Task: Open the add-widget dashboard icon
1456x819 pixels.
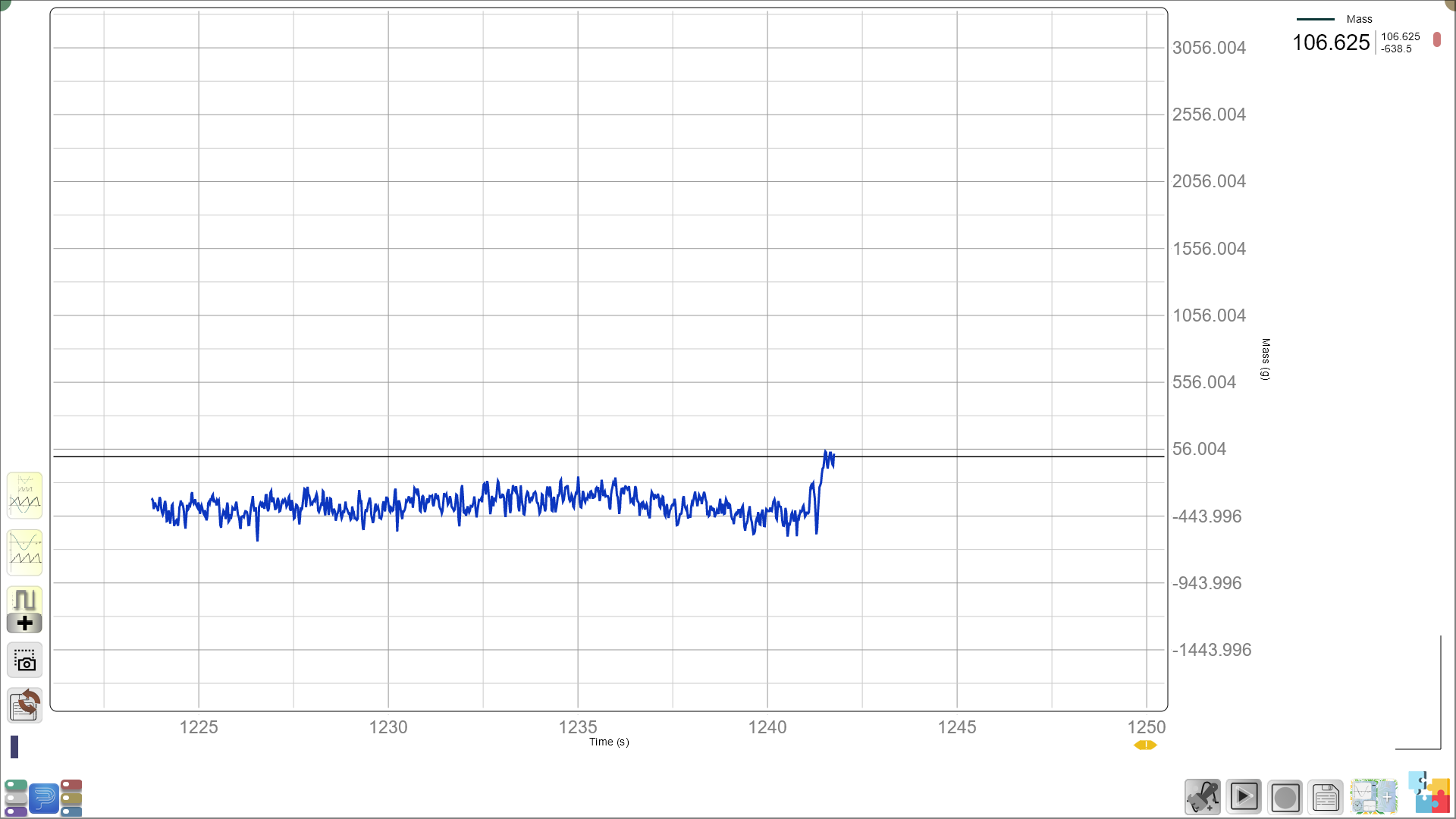Action: [1373, 797]
